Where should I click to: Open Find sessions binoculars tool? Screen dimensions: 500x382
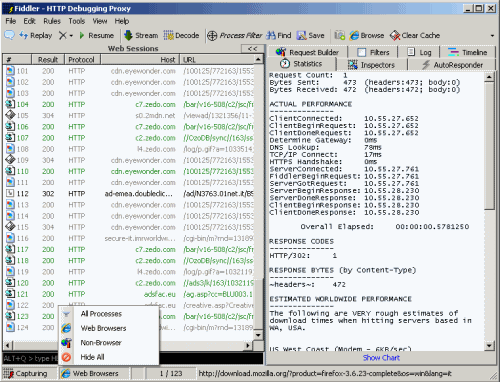(x=279, y=35)
